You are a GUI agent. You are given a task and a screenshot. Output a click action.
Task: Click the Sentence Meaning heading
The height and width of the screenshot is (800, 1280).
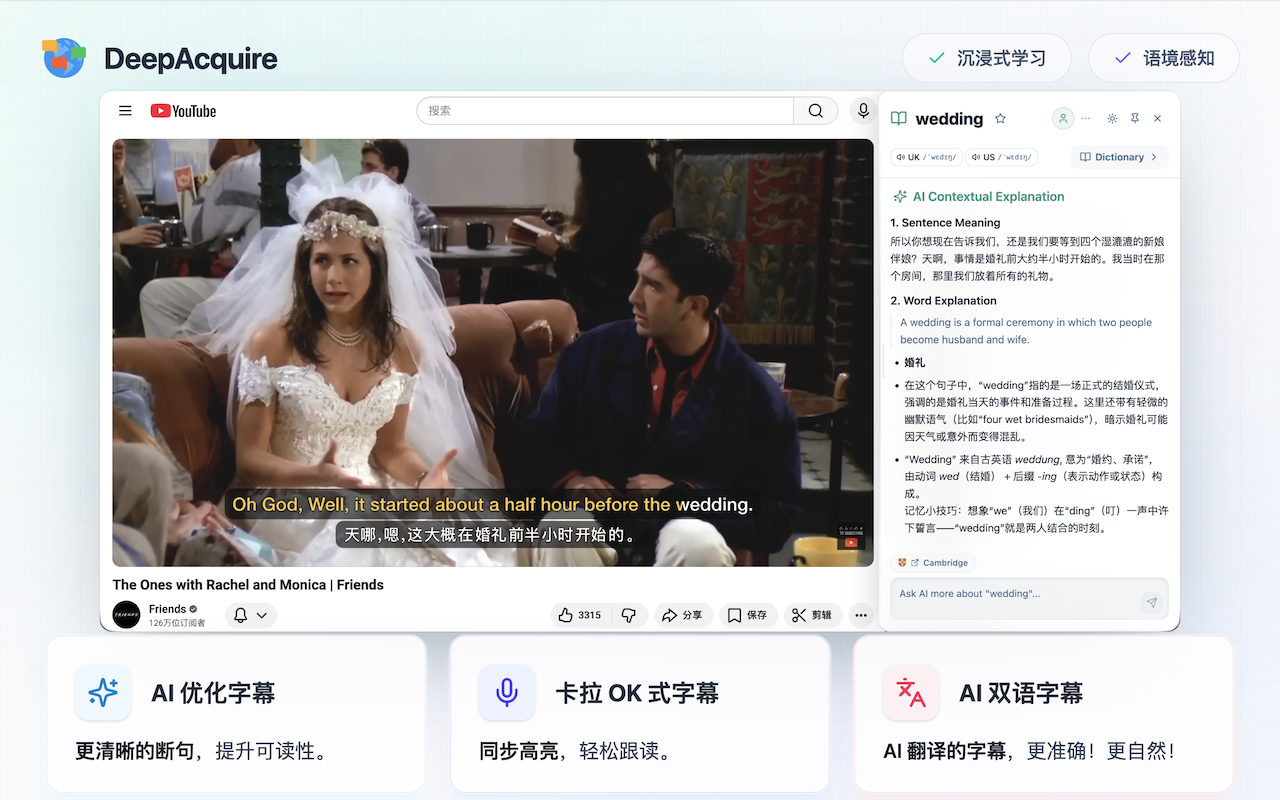(945, 223)
